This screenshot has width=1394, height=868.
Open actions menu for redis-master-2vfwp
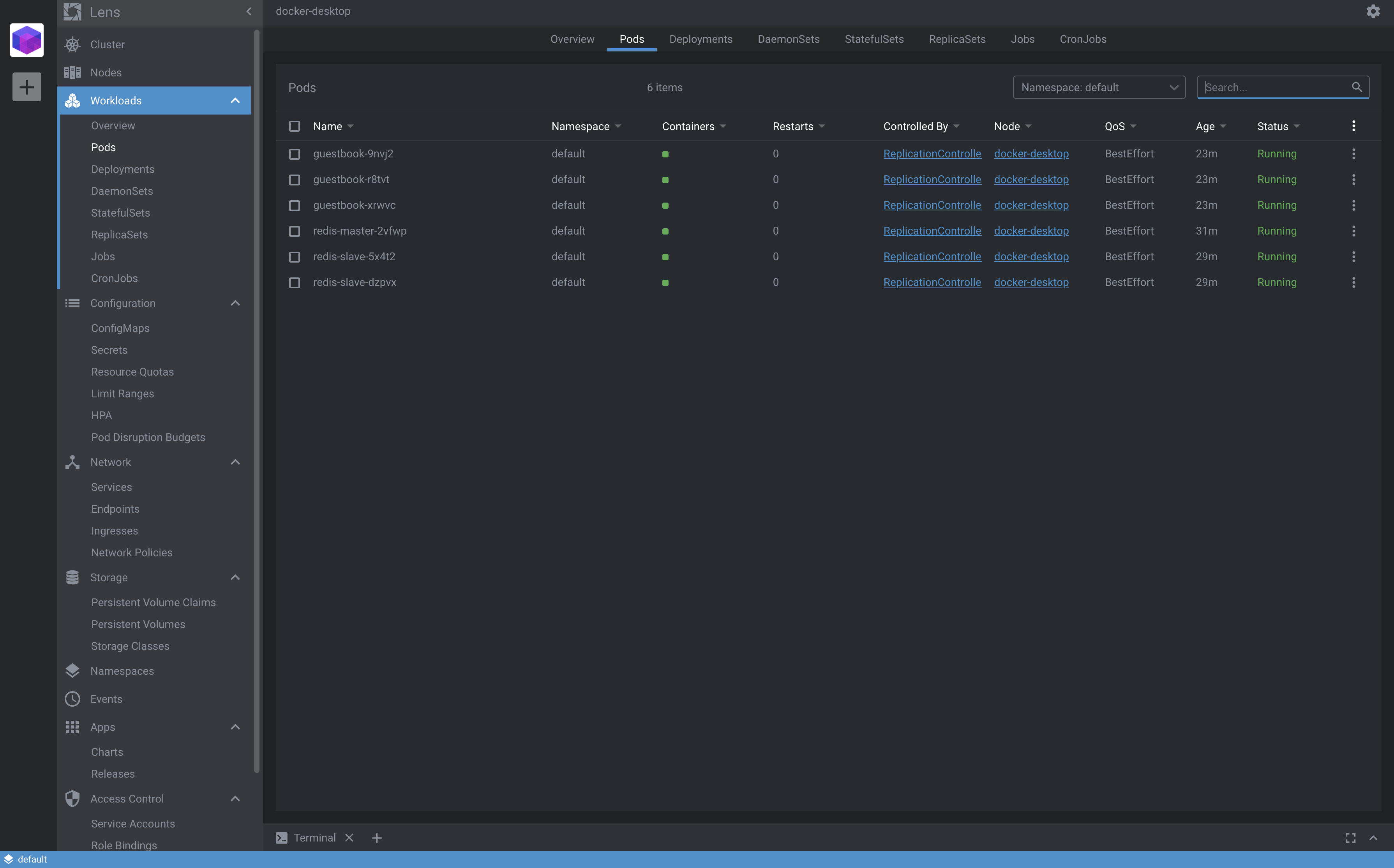tap(1353, 231)
